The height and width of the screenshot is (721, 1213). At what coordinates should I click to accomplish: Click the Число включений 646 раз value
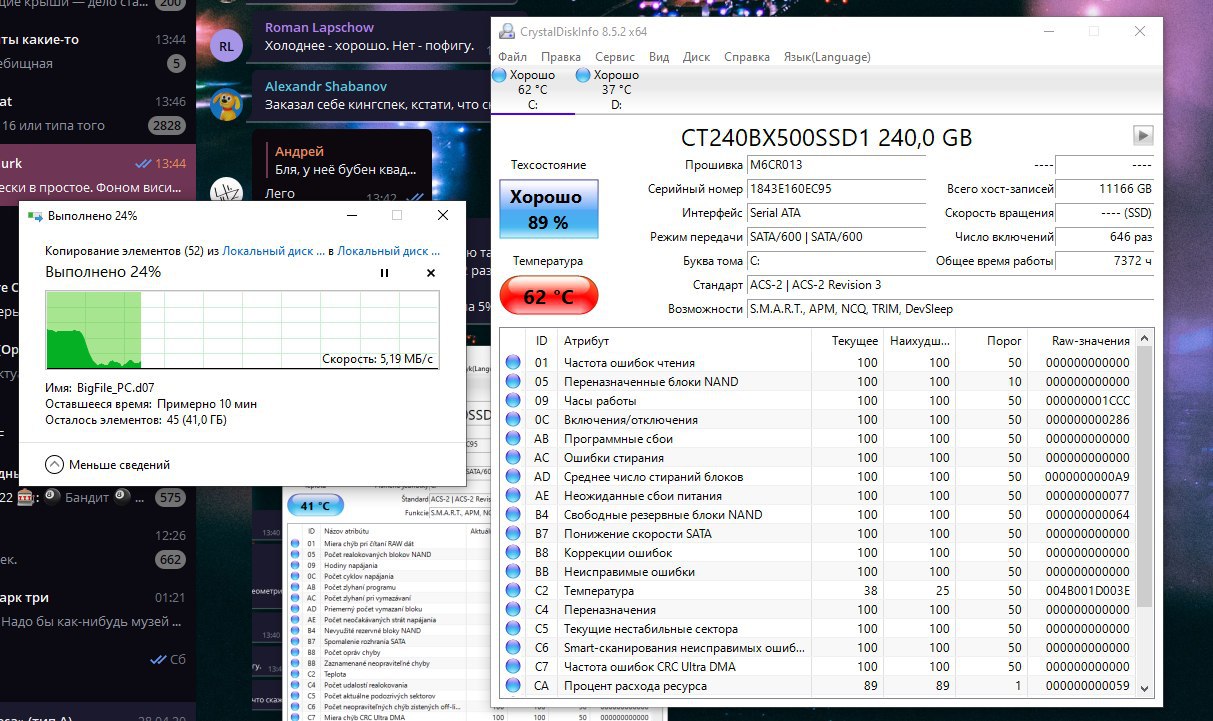[1104, 237]
